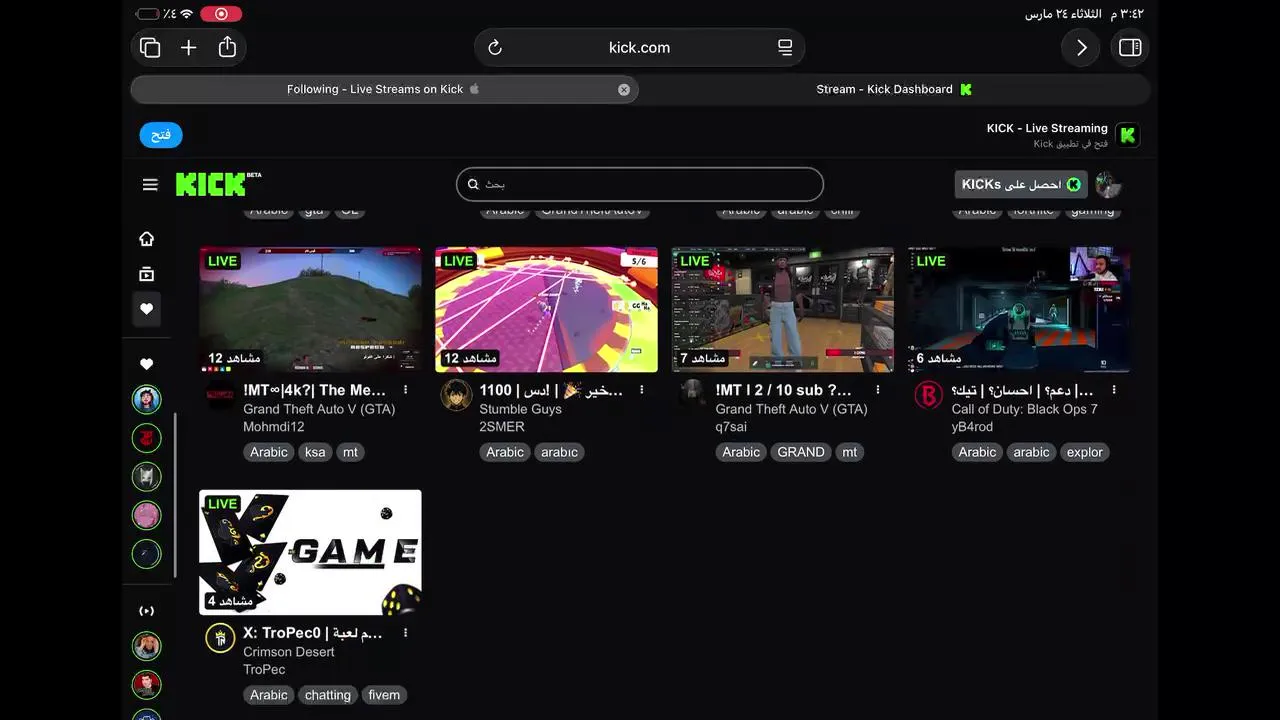1280x720 pixels.
Task: Select the chatting tag under TroPec
Action: click(x=328, y=695)
